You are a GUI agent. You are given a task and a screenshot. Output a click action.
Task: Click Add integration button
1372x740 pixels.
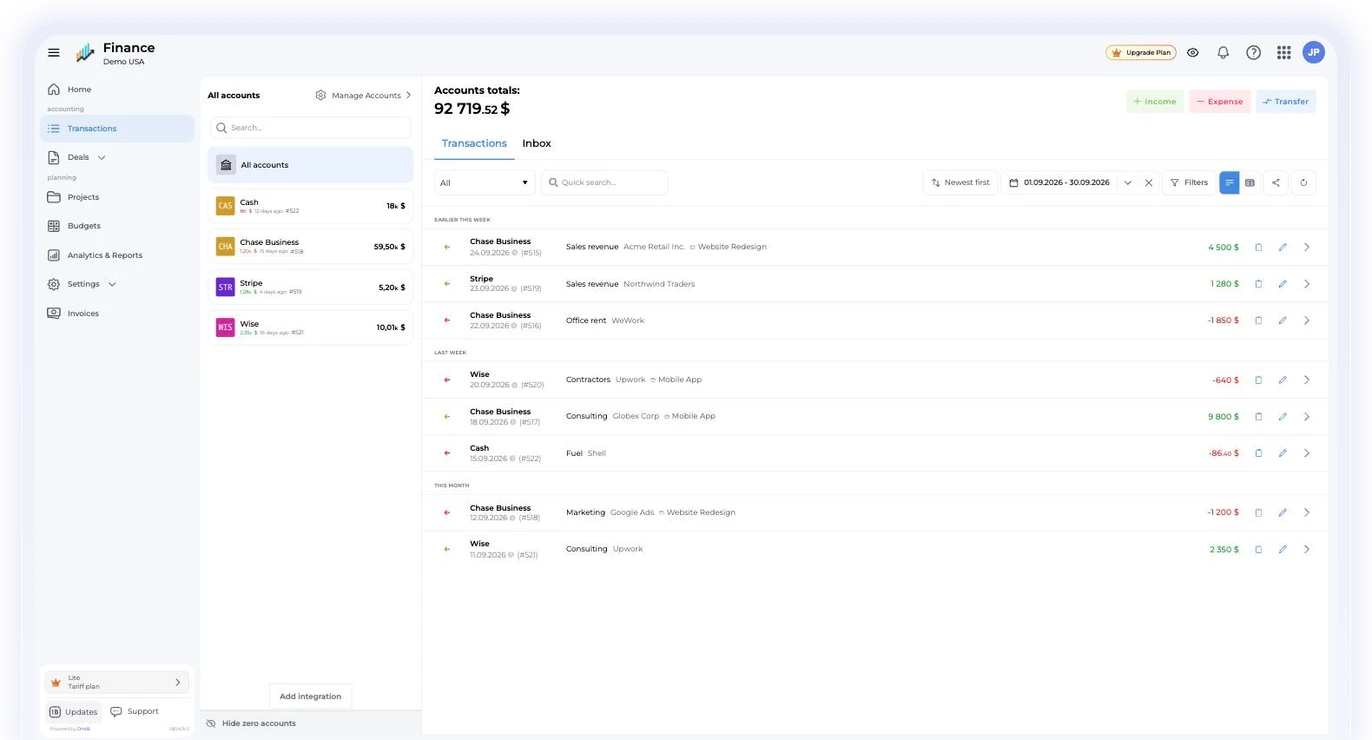[x=310, y=696]
